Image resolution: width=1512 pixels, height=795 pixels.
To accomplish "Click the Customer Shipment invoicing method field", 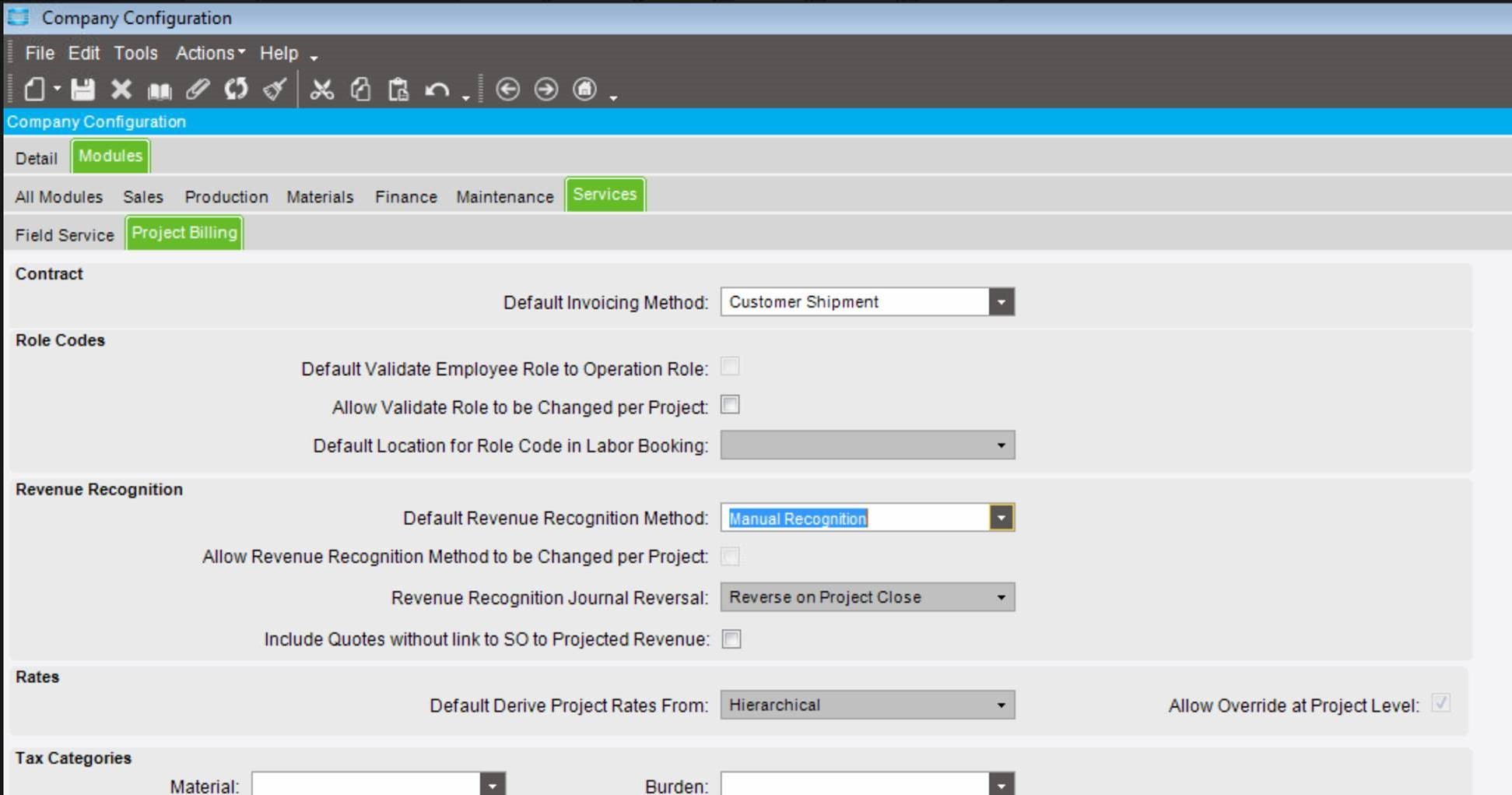I will [855, 302].
